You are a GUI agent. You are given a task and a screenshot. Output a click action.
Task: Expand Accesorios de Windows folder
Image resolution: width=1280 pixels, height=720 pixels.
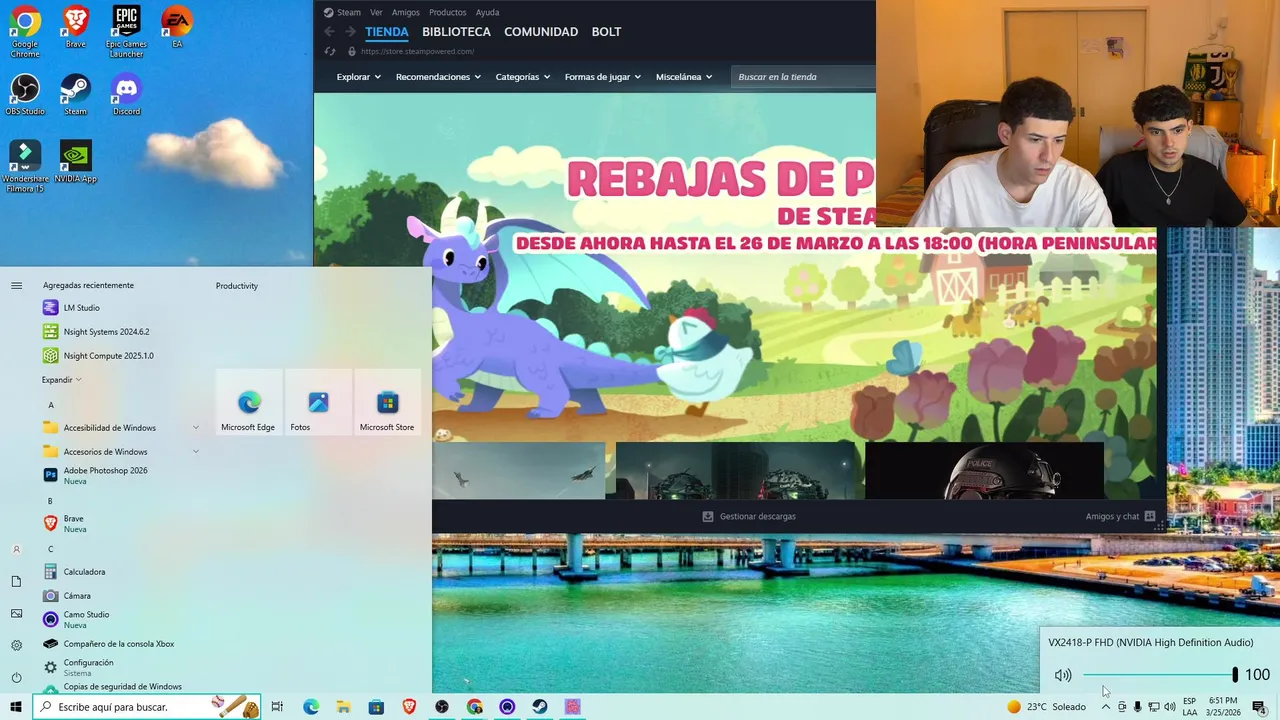coord(121,452)
